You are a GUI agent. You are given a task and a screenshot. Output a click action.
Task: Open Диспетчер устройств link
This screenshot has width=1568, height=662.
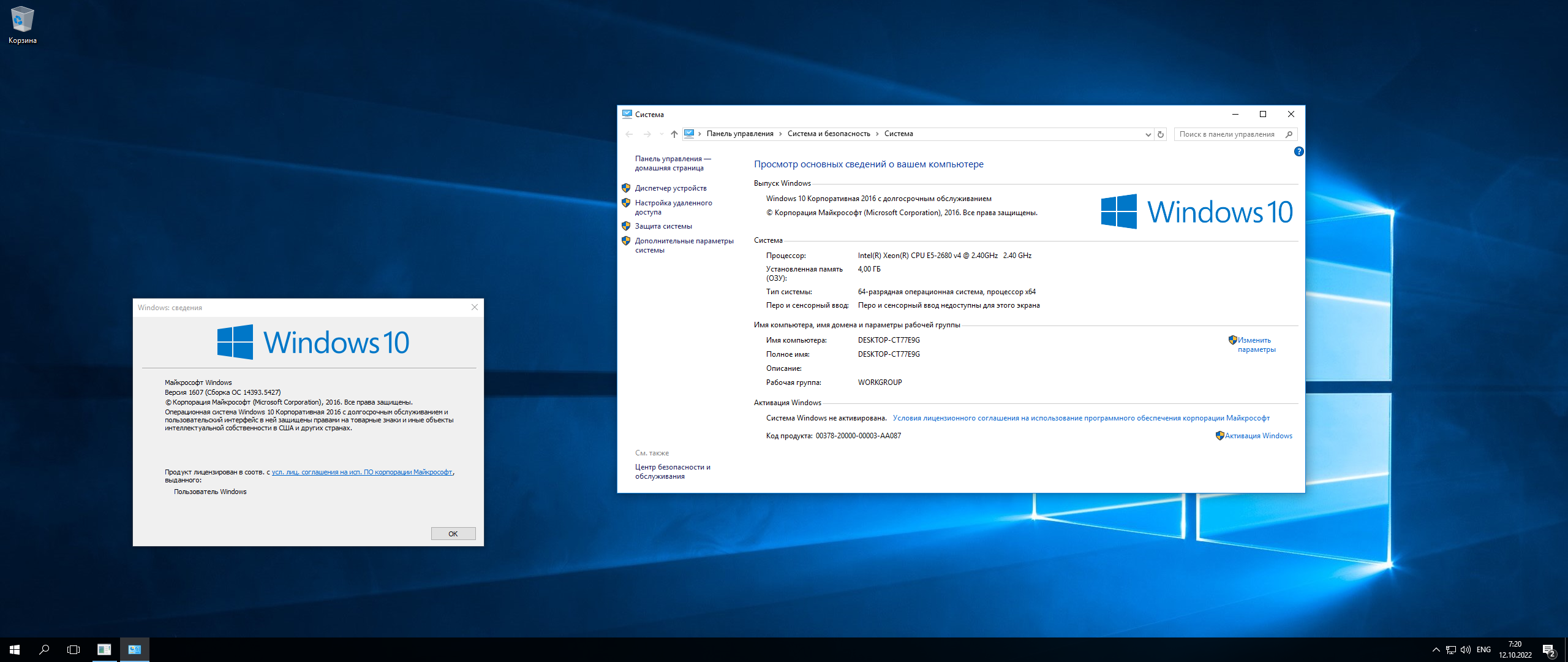[x=671, y=188]
